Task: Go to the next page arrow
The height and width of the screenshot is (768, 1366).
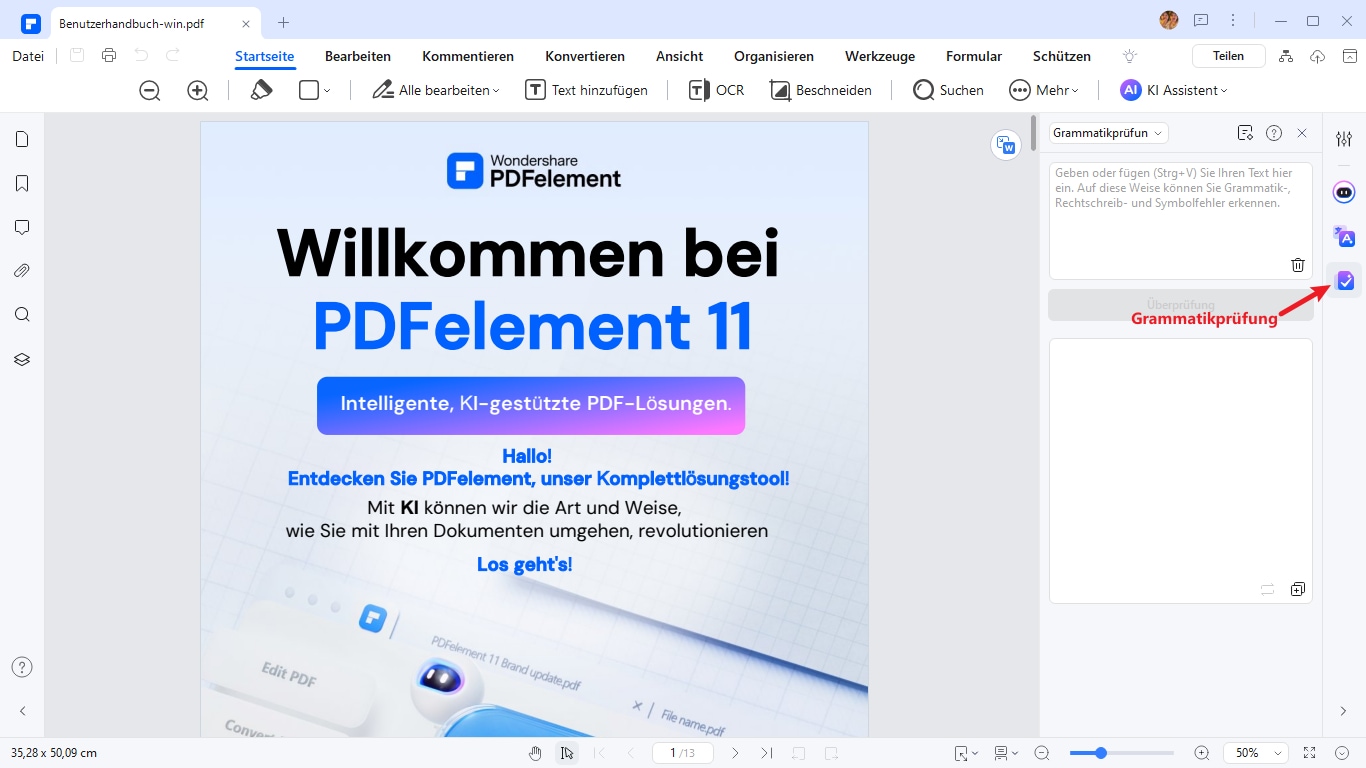Action: pos(735,753)
